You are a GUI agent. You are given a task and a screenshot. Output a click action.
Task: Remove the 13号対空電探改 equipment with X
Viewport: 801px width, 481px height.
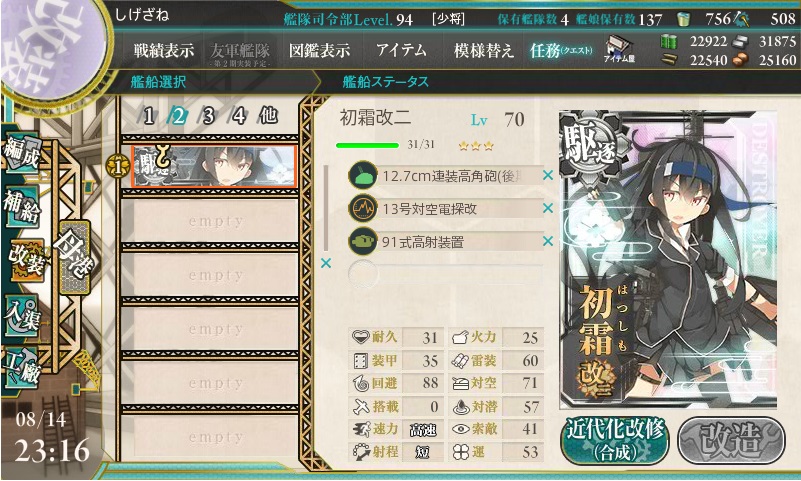coord(548,208)
